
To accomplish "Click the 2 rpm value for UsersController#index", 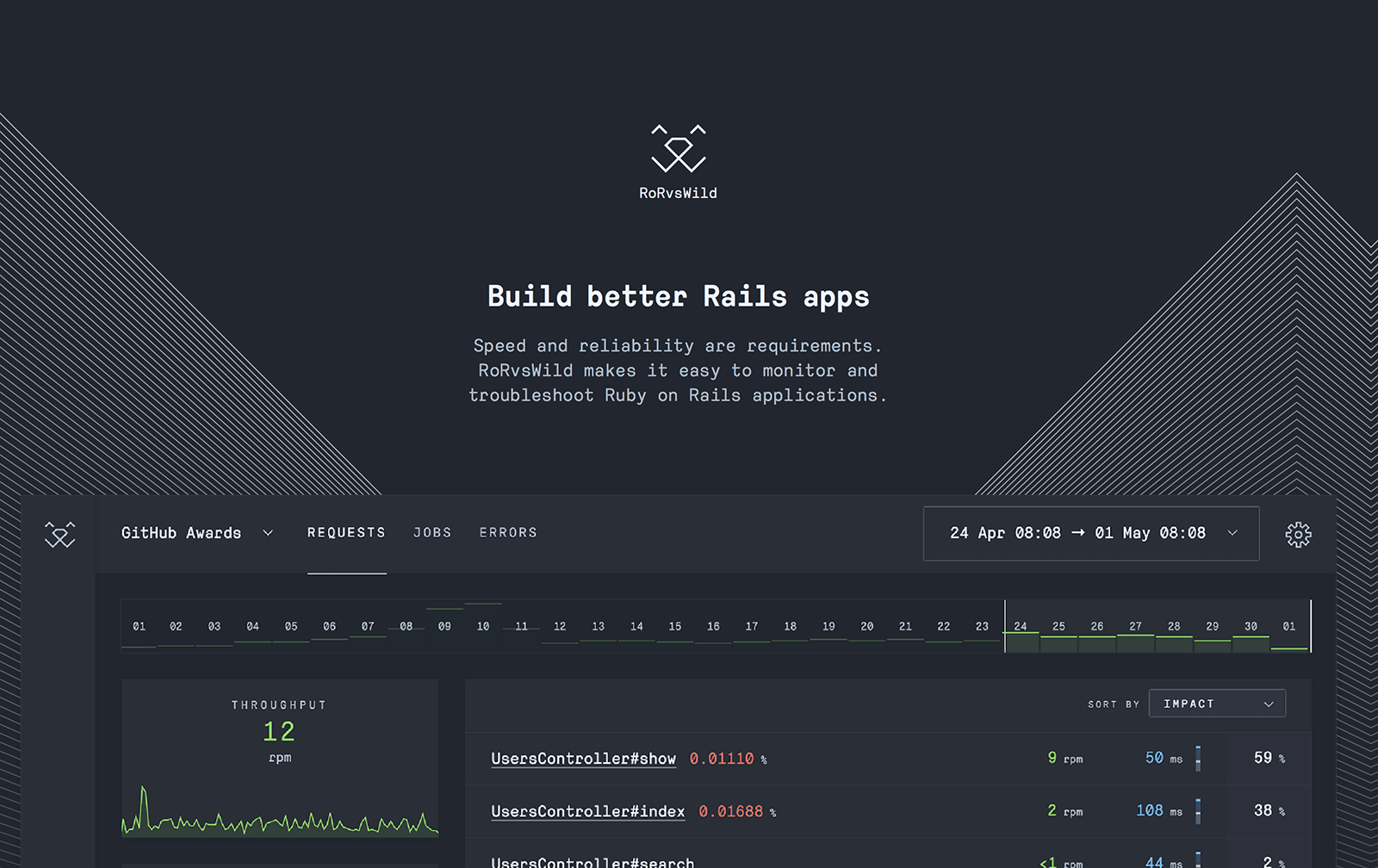I will pyautogui.click(x=1065, y=810).
